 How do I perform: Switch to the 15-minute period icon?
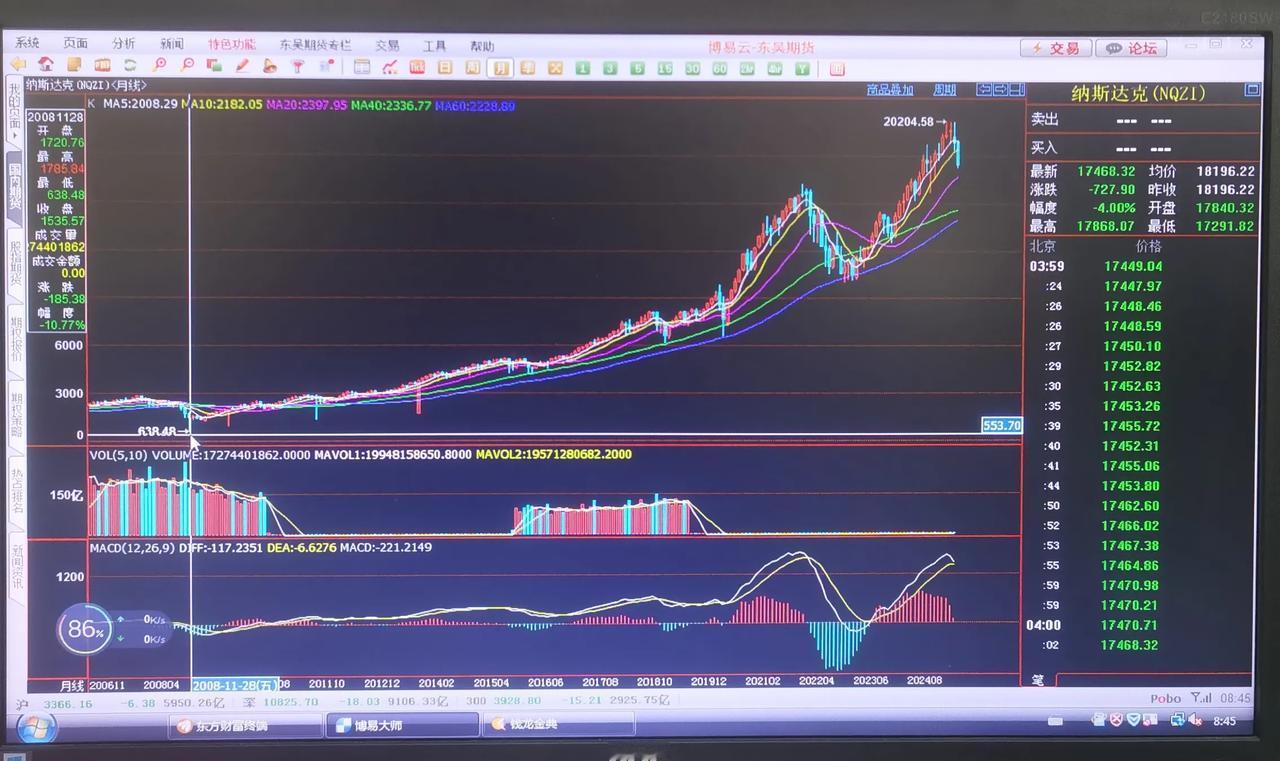(665, 68)
